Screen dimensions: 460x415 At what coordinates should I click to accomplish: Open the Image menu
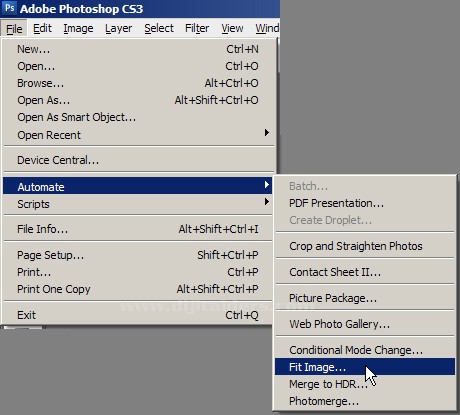click(x=78, y=29)
